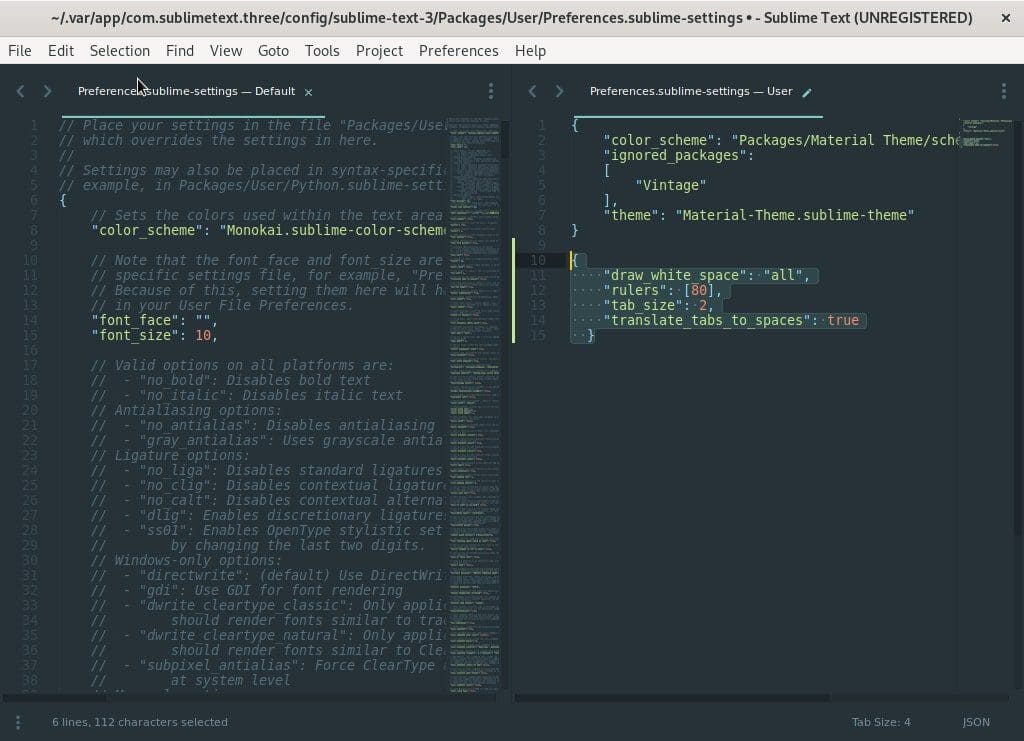1024x741 pixels.
Task: Click the left pane's next-tab arrow
Action: (x=47, y=91)
